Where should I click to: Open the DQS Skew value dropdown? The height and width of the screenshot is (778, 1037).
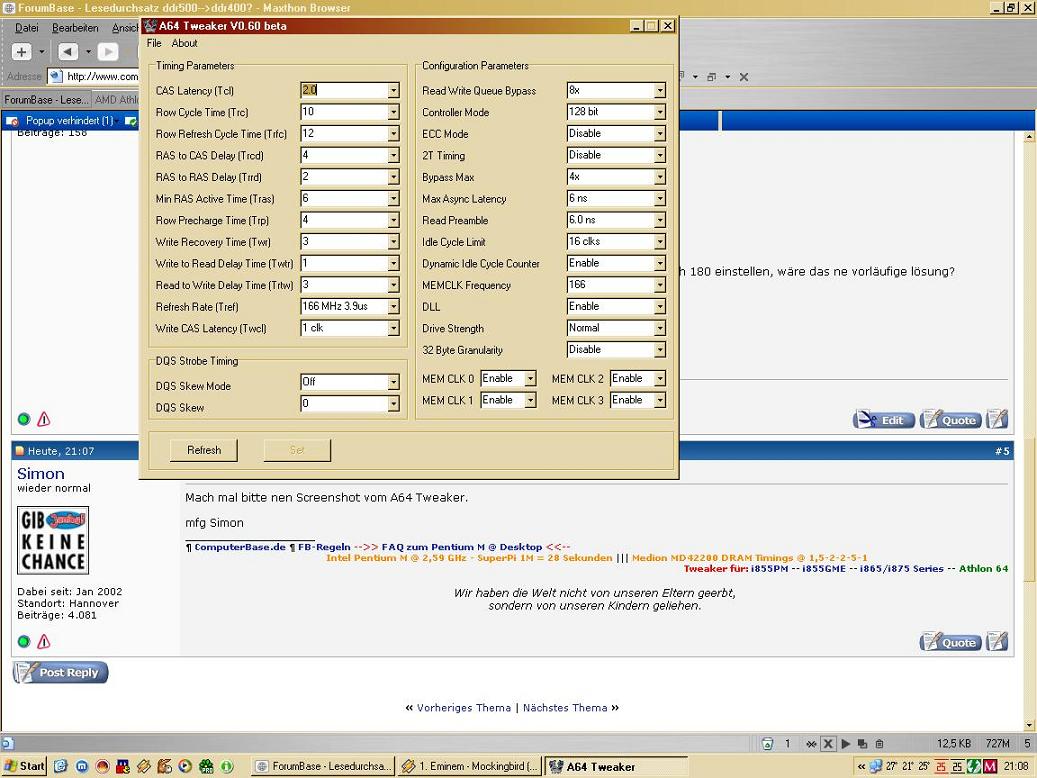click(x=394, y=404)
